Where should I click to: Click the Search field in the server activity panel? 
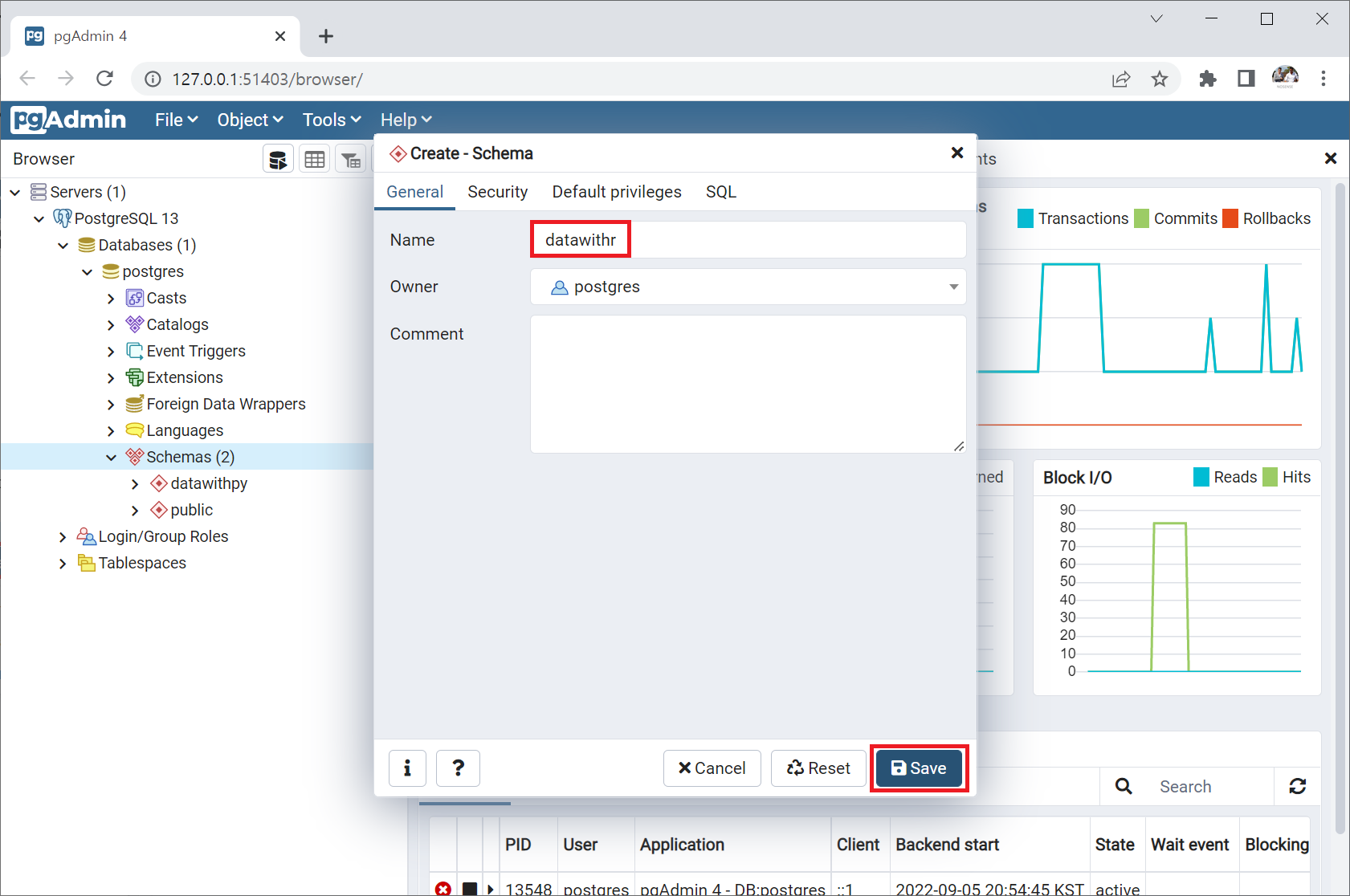(1211, 786)
